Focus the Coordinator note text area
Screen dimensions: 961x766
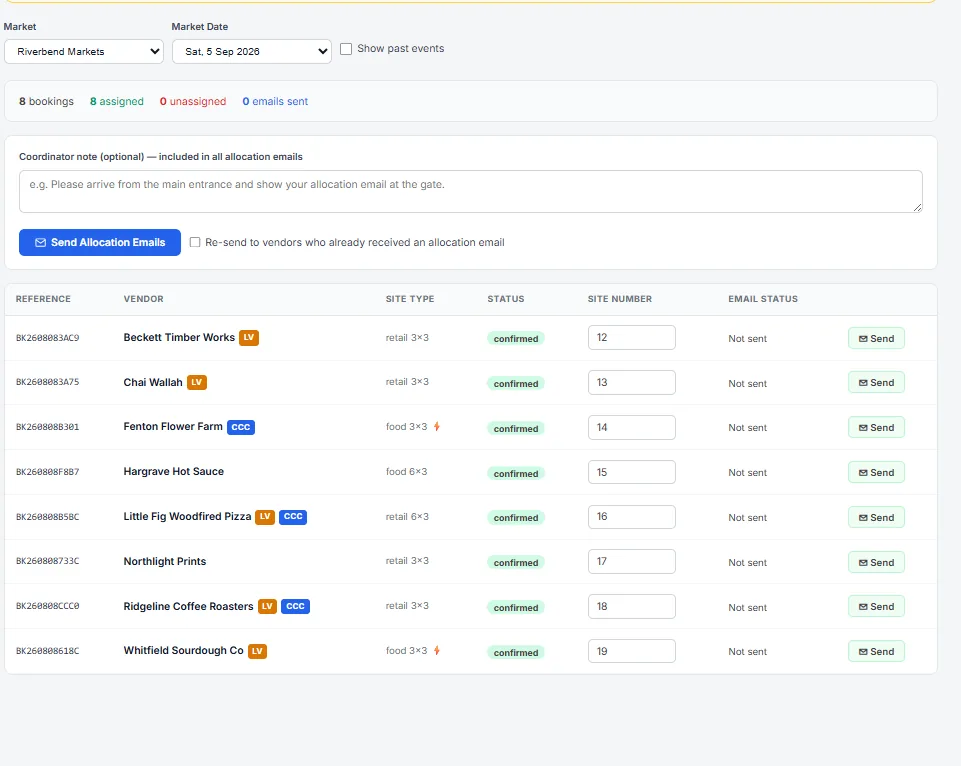(471, 192)
